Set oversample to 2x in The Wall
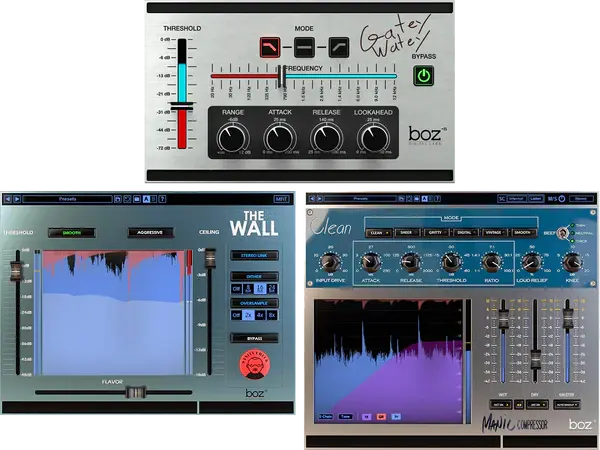Image resolution: width=600 pixels, height=450 pixels. pos(248,315)
